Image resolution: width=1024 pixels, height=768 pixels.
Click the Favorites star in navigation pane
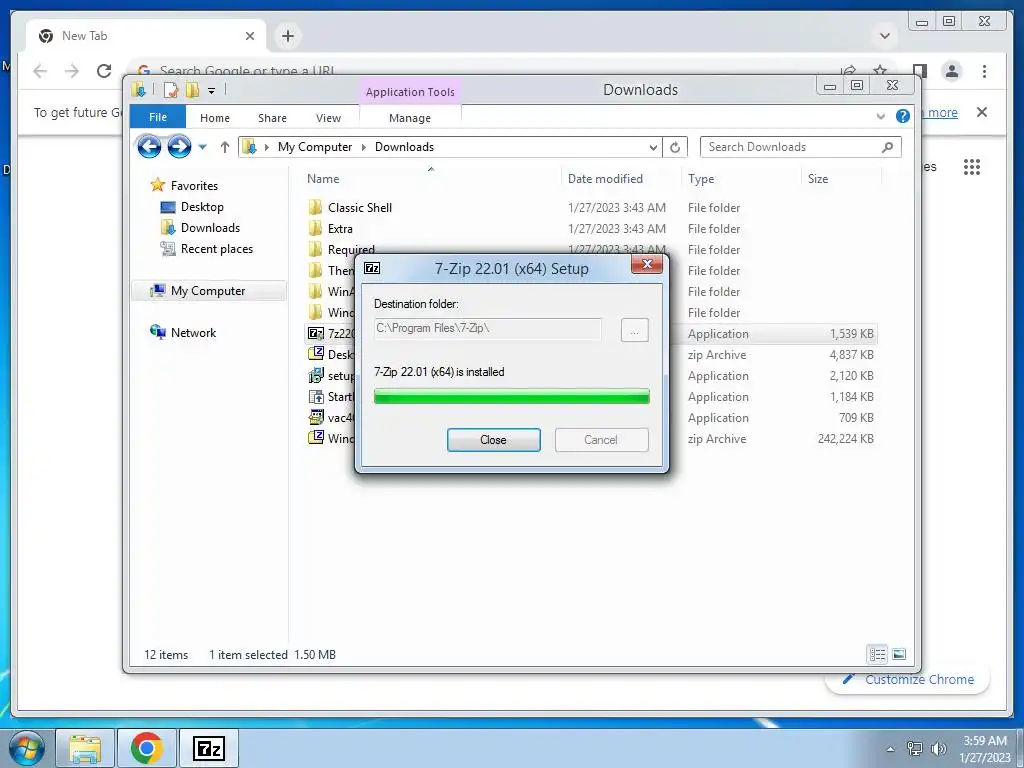click(157, 185)
